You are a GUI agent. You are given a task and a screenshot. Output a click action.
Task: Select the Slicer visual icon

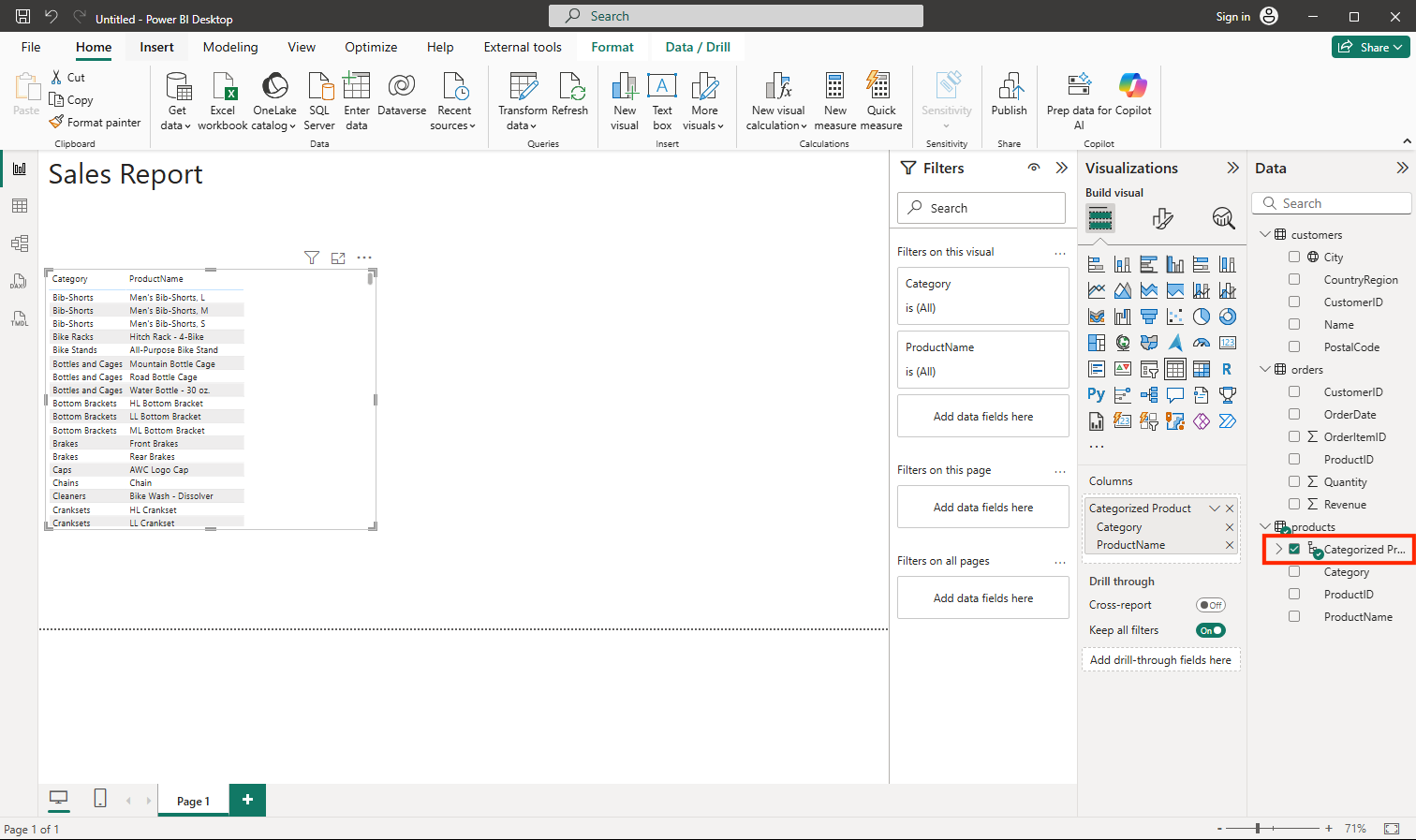coord(1149,369)
